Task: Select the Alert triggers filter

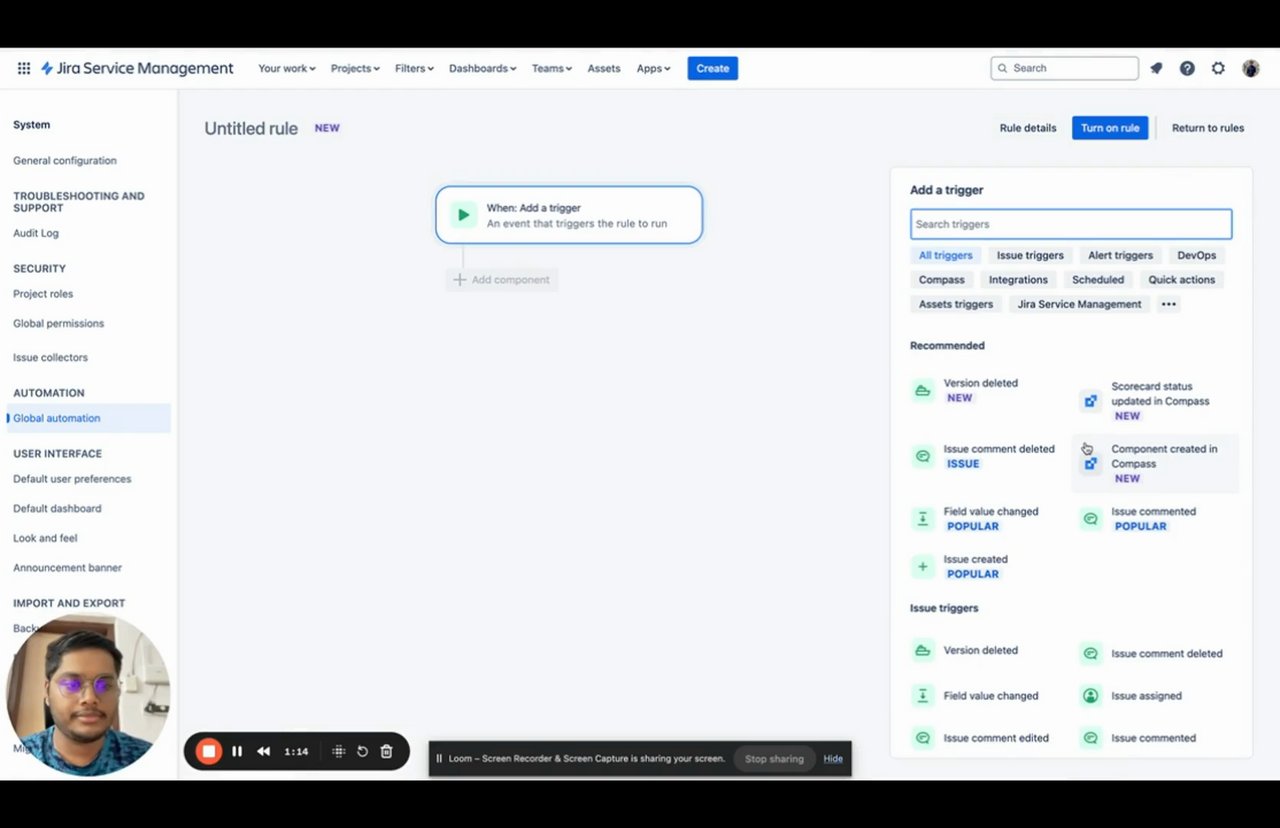Action: tap(1120, 255)
